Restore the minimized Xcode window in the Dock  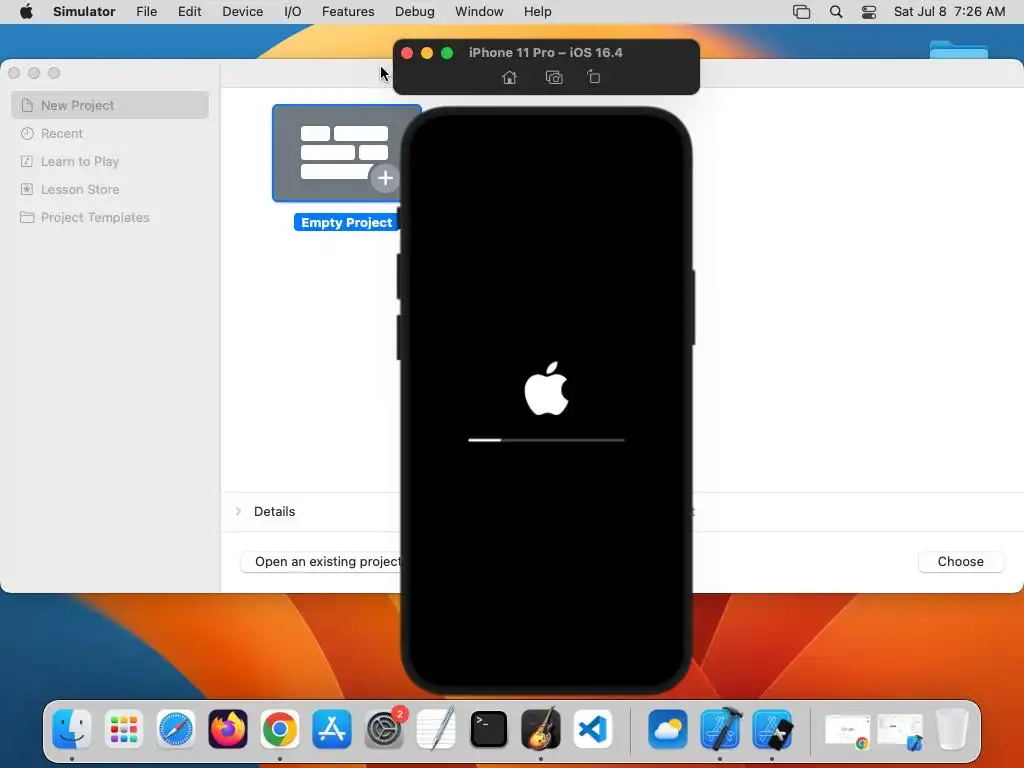tap(900, 731)
